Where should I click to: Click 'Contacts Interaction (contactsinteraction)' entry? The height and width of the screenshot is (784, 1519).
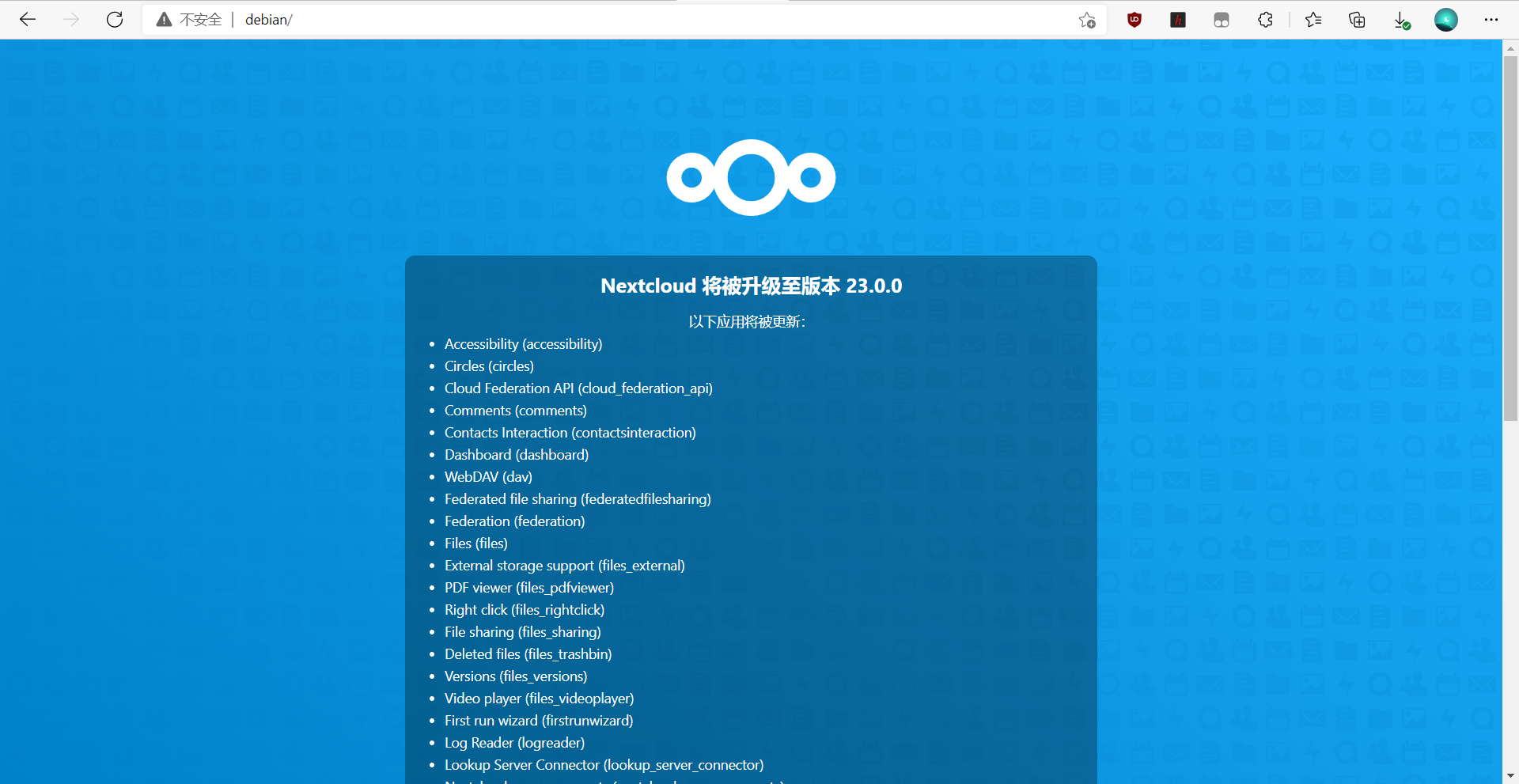pos(570,433)
